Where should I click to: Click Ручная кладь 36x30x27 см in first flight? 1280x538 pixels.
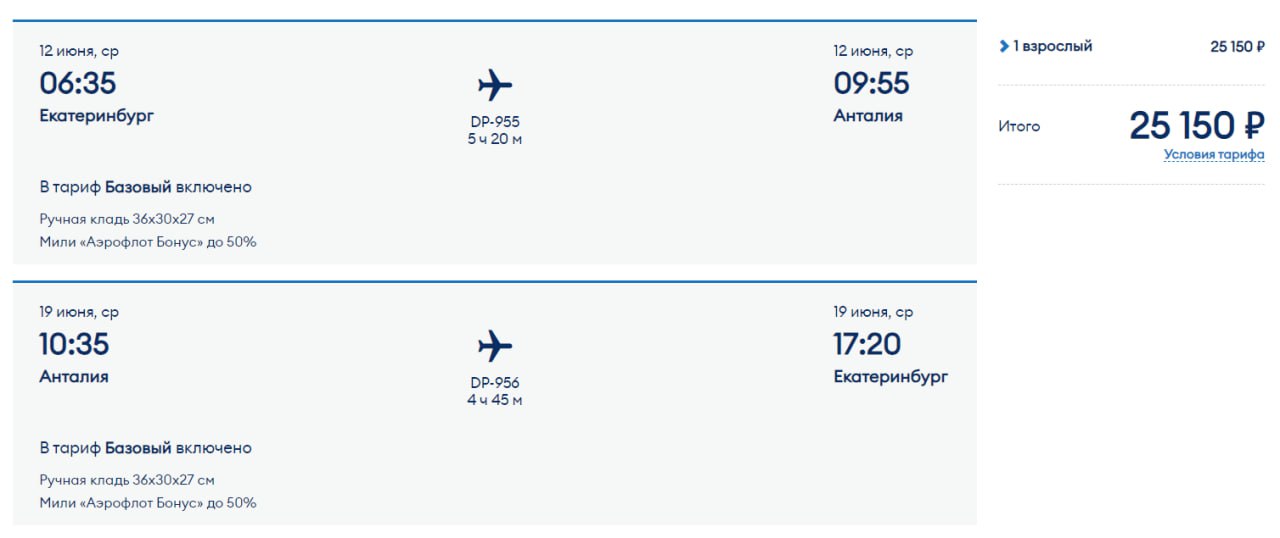point(127,219)
